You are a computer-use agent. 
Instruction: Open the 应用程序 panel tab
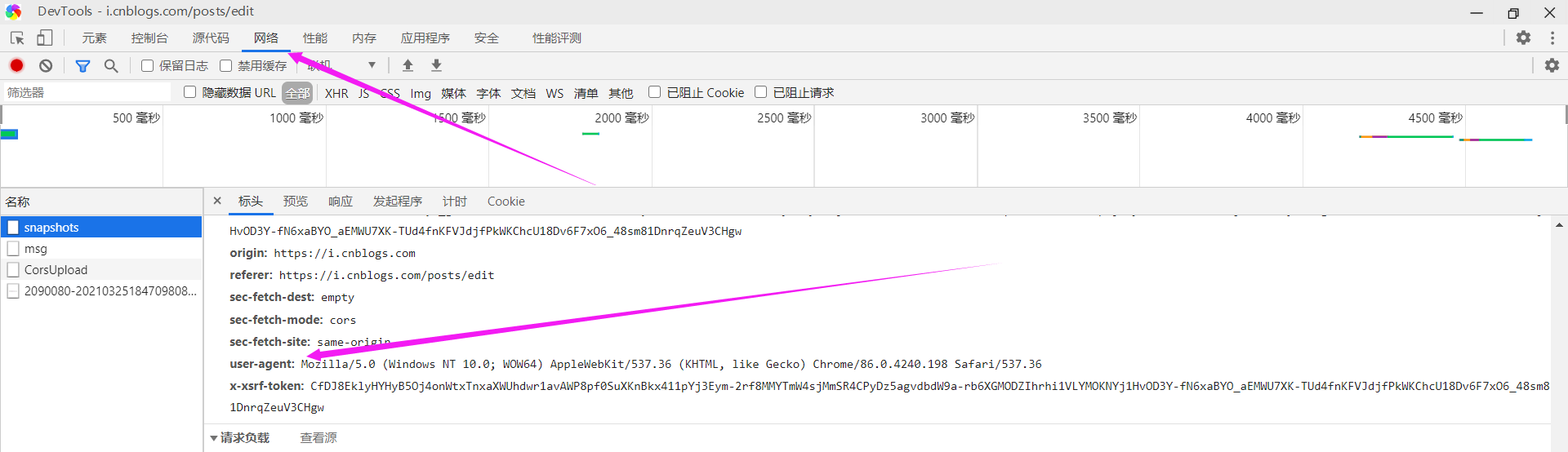[x=425, y=38]
